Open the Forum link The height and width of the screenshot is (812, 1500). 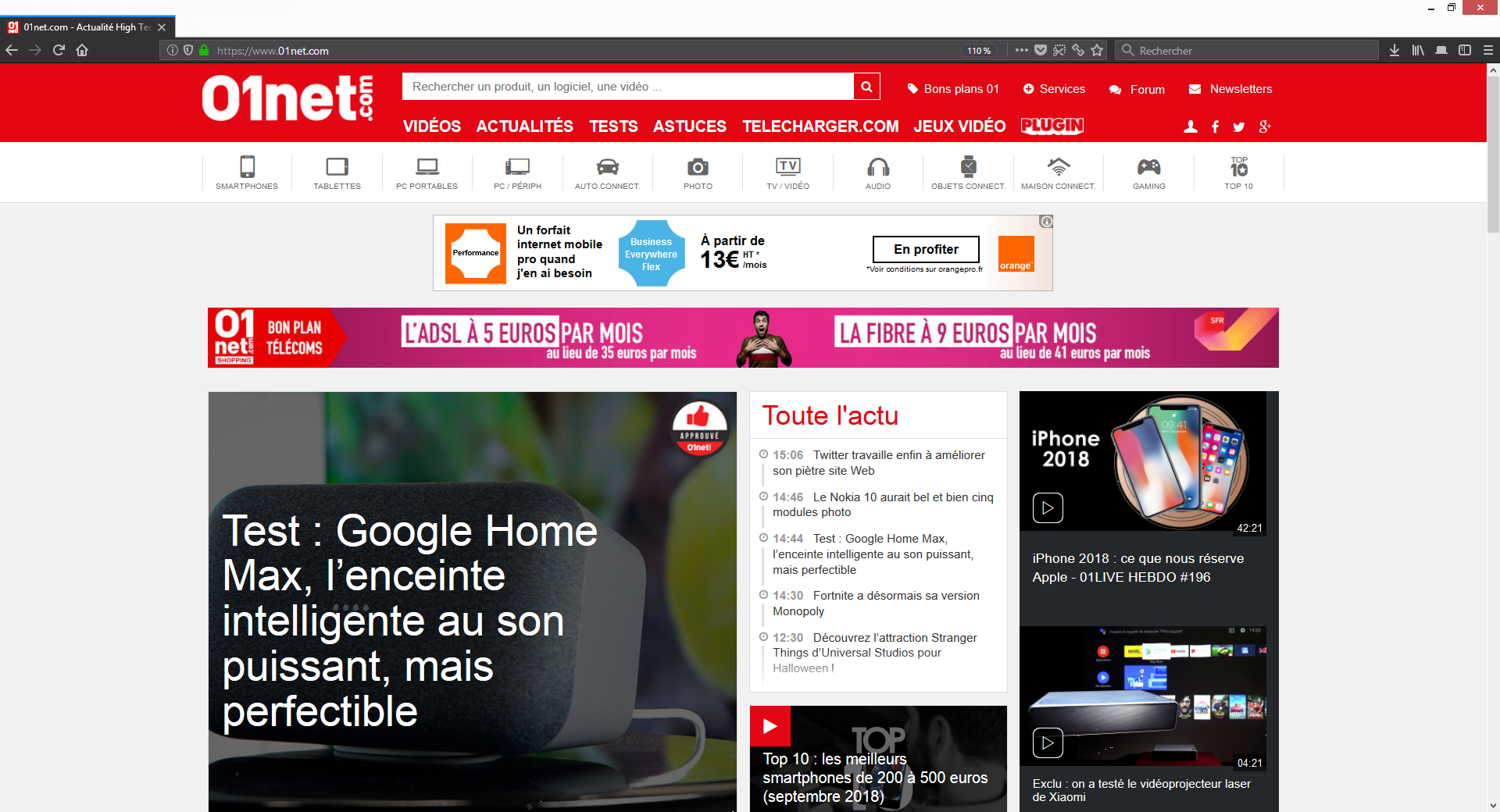1137,89
